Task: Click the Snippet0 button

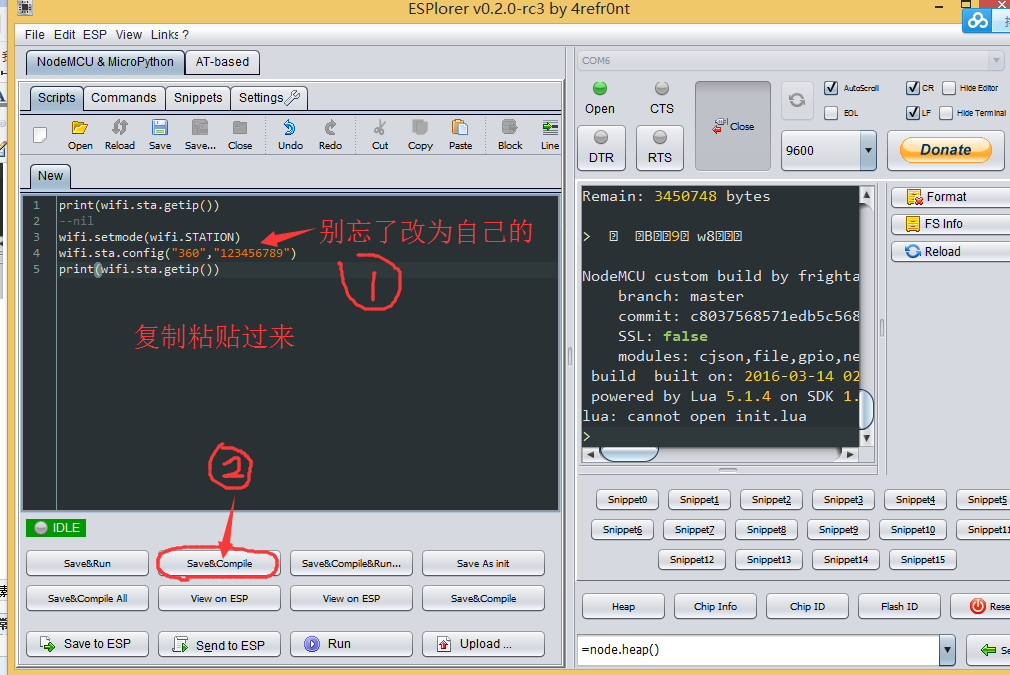Action: [627, 500]
